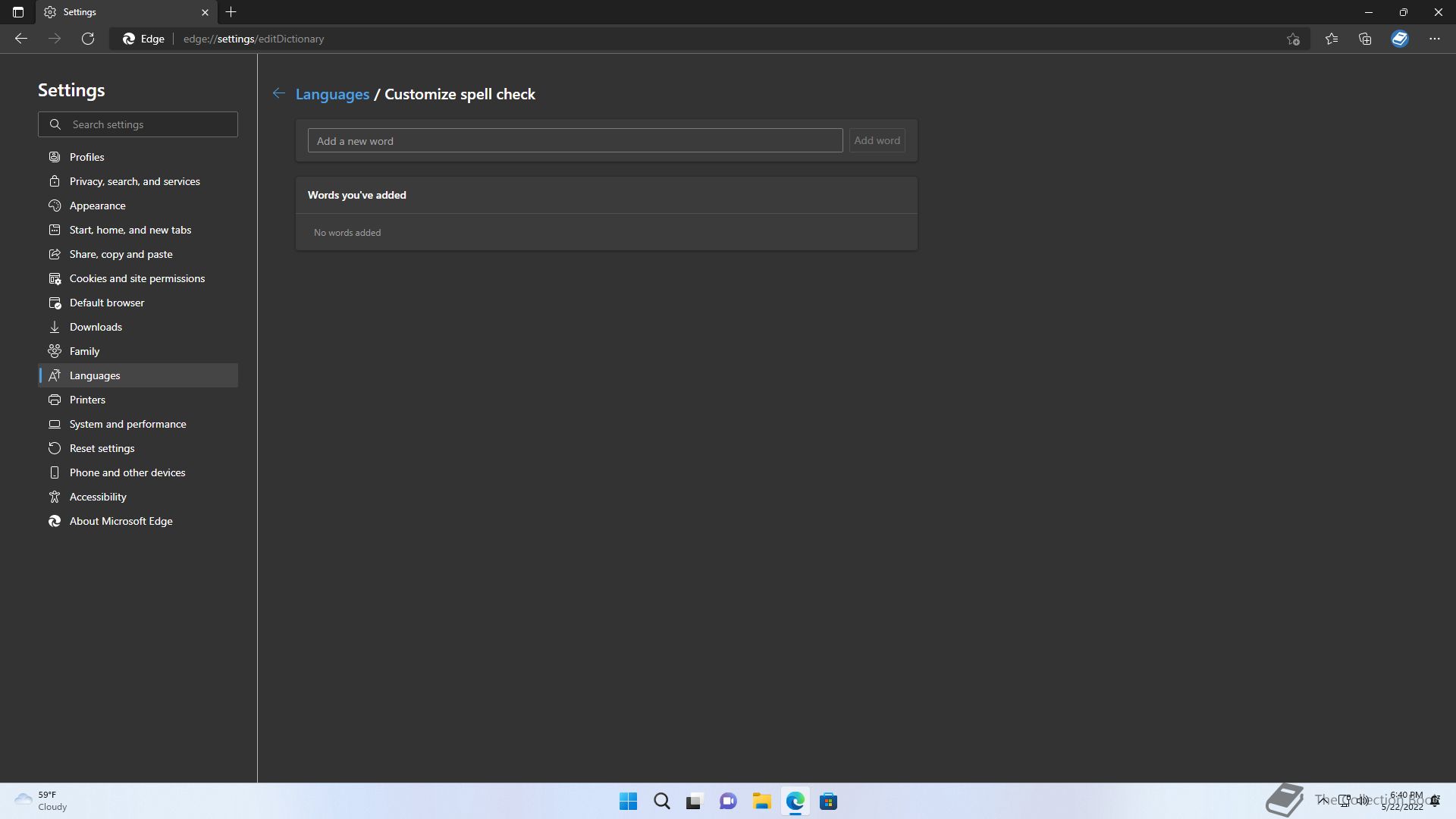Viewport: 1456px width, 819px height.
Task: Open File Explorer from the taskbar
Action: (x=761, y=802)
